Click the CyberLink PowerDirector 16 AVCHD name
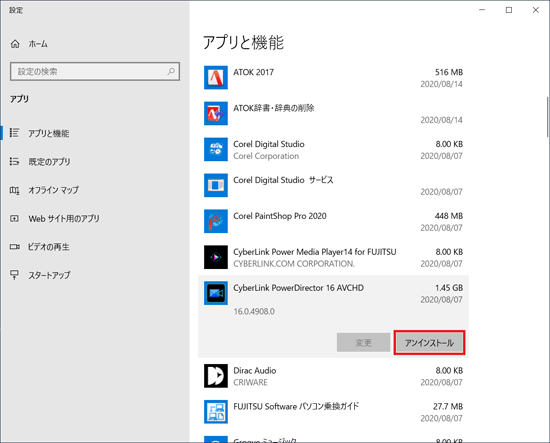The image size is (550, 443). [299, 288]
